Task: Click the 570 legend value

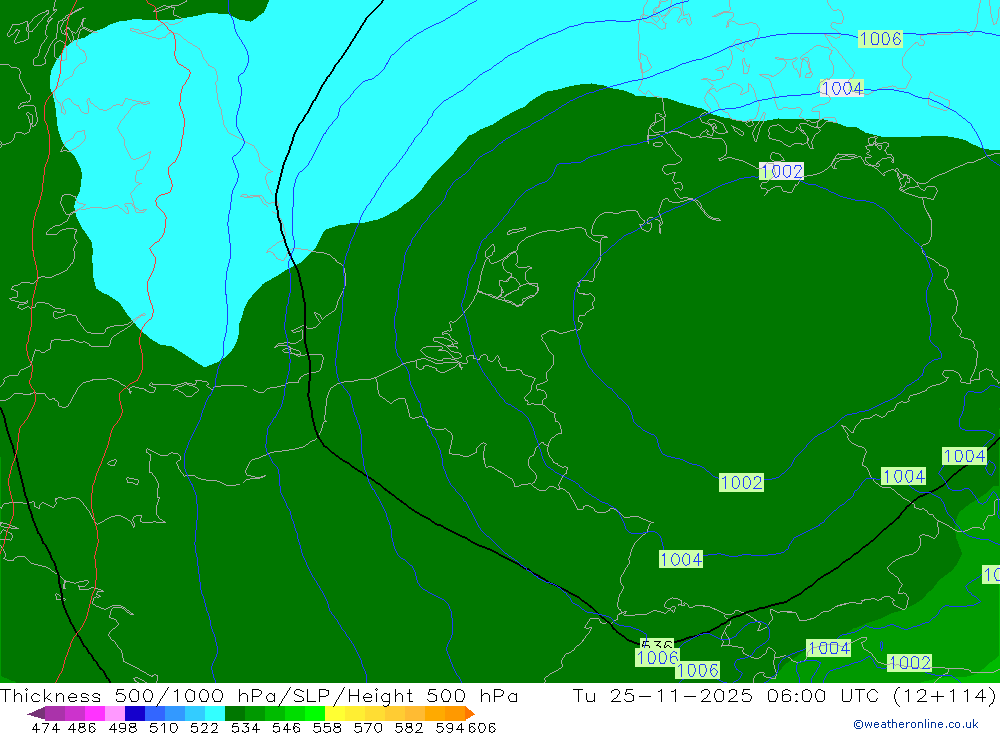Action: coord(367,727)
